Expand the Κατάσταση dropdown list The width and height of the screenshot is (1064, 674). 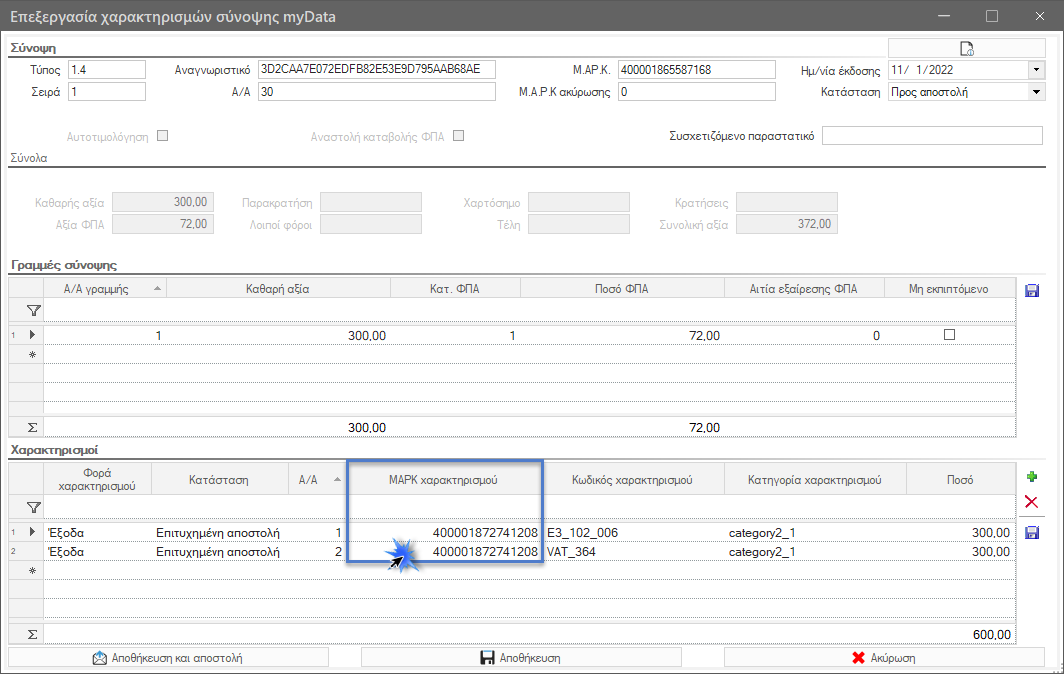coord(1036,92)
